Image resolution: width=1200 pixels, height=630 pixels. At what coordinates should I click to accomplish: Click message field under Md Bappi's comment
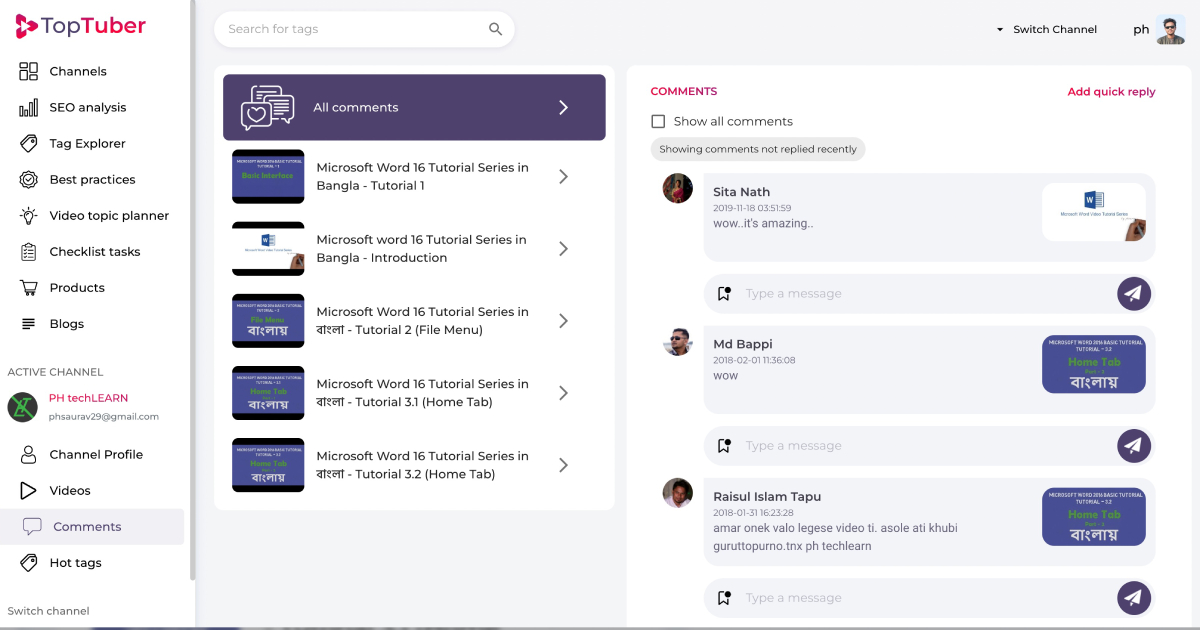coord(925,445)
